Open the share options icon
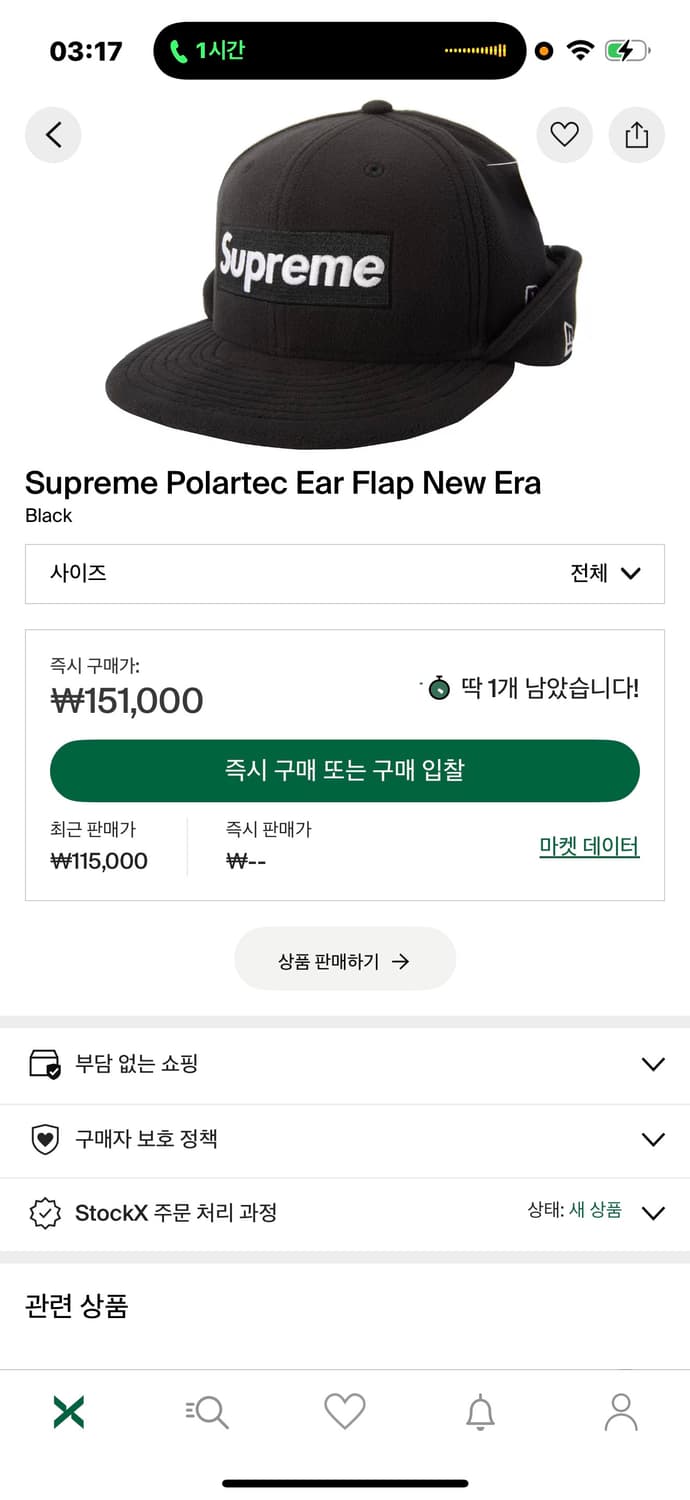Screen dimensions: 690x1500 (637, 135)
